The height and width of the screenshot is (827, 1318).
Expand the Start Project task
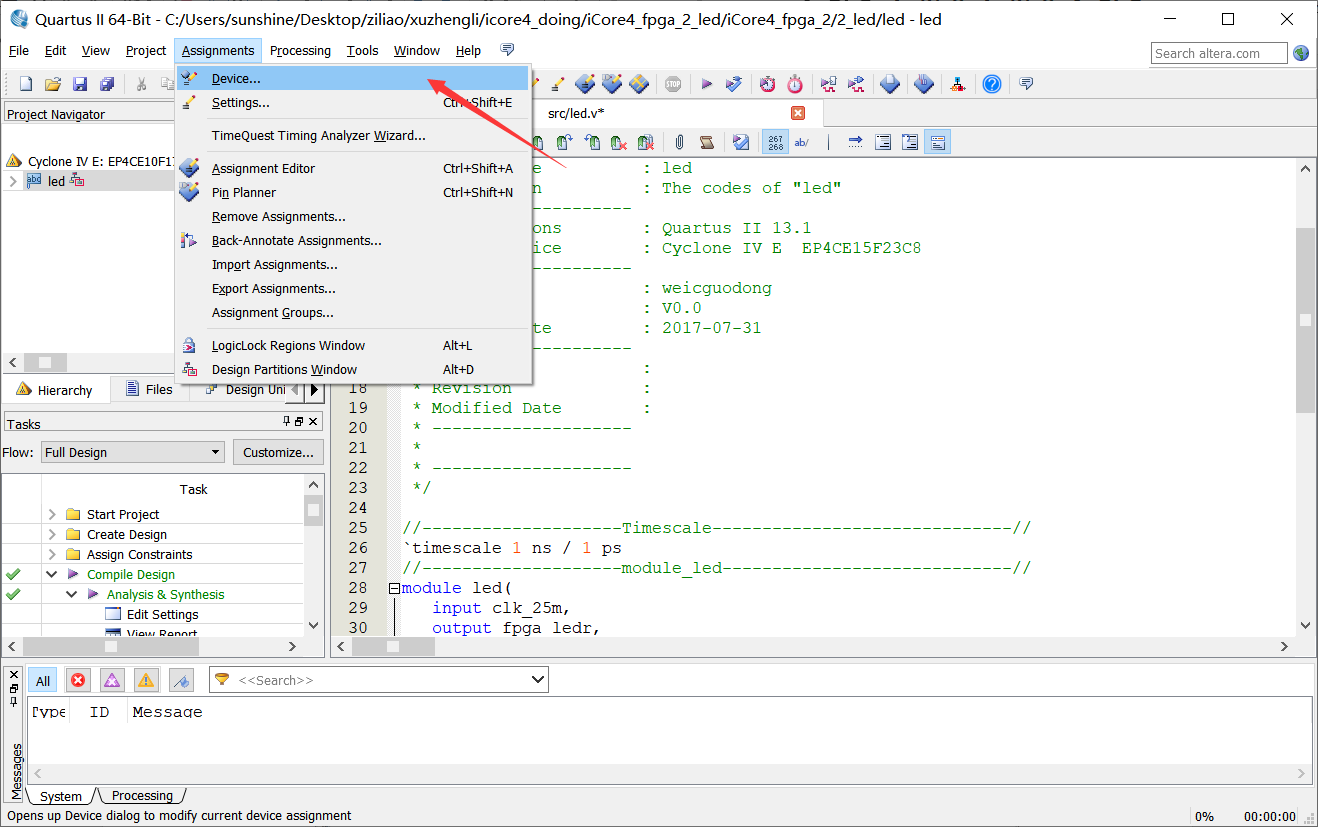(52, 514)
